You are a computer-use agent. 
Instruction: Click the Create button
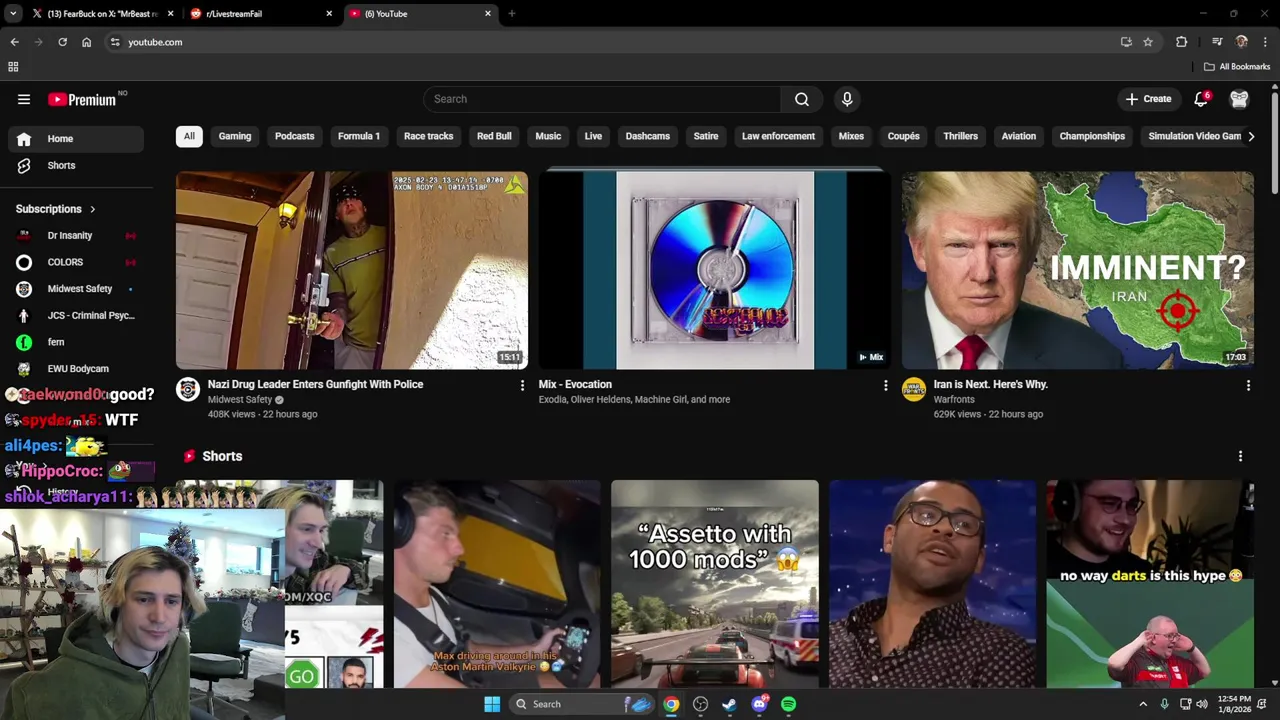[x=1148, y=99]
